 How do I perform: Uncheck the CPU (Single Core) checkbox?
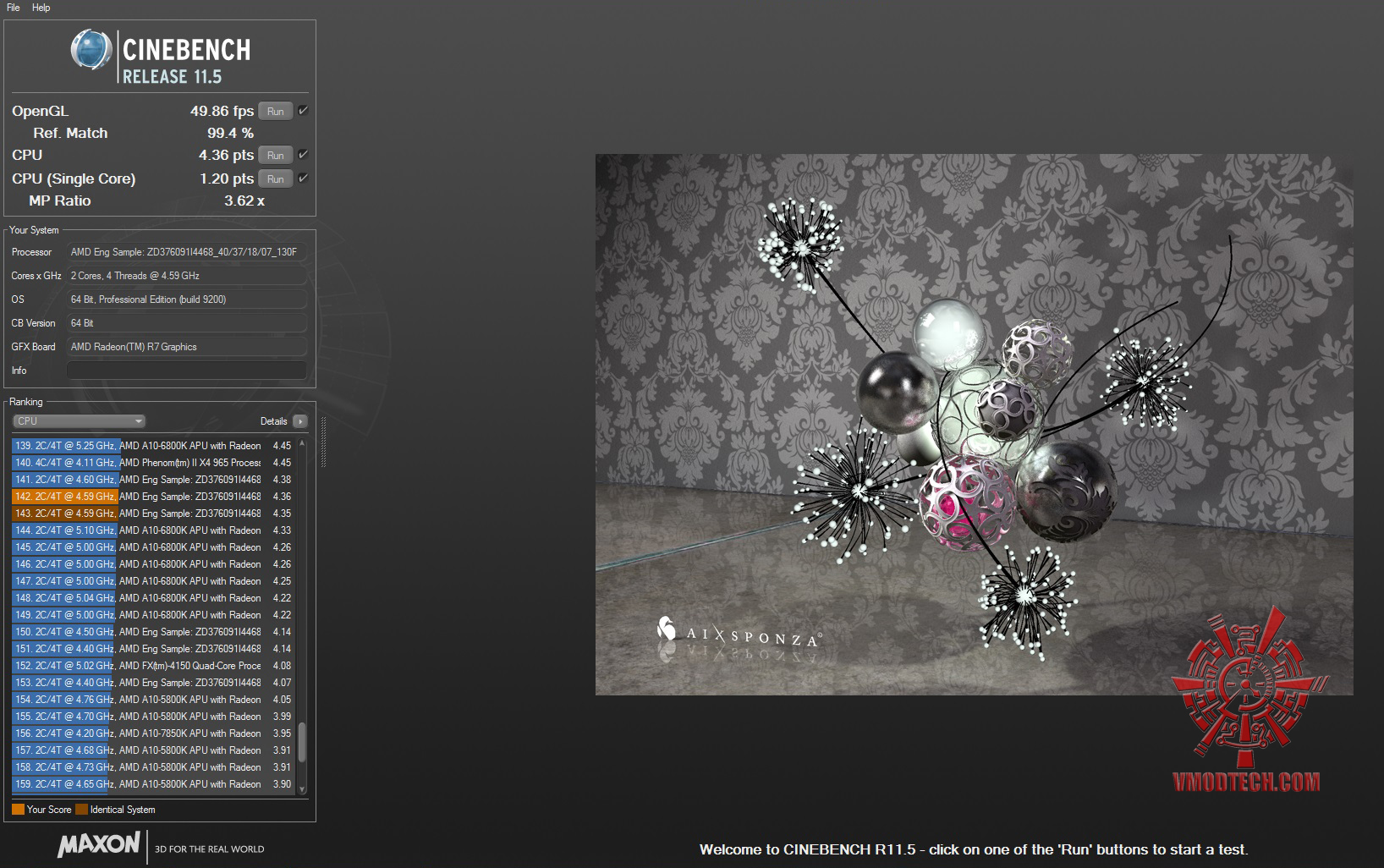pyautogui.click(x=303, y=179)
